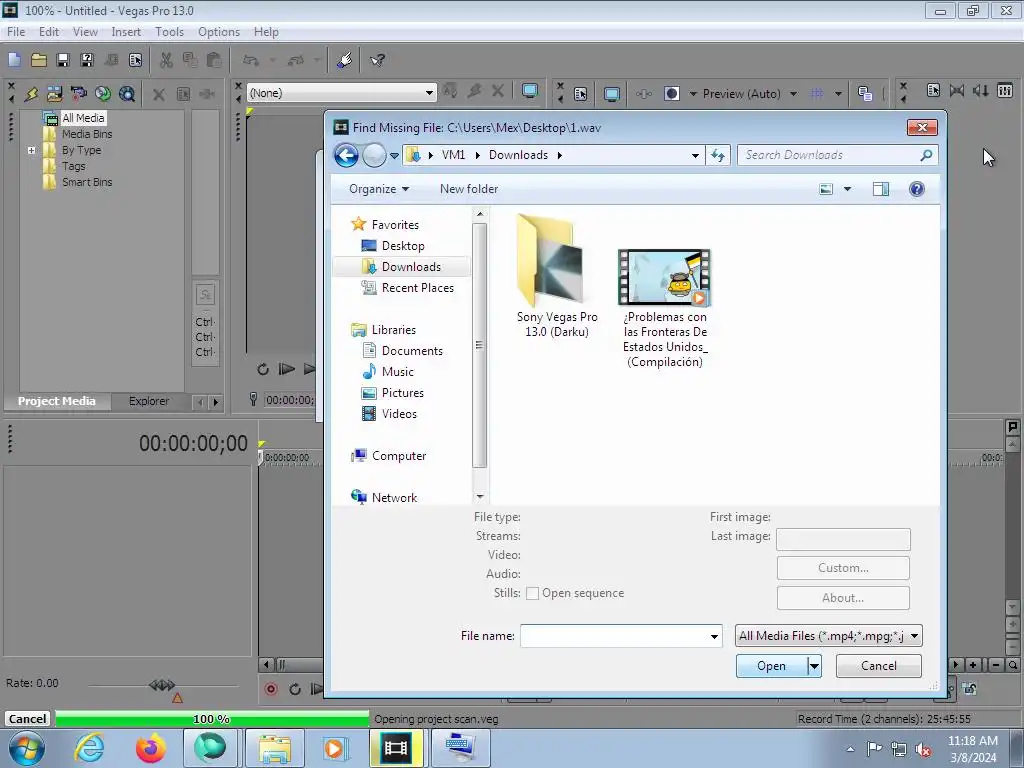Click the Loop Playback icon under the trimmer
Image resolution: width=1024 pixels, height=768 pixels.
click(x=263, y=370)
